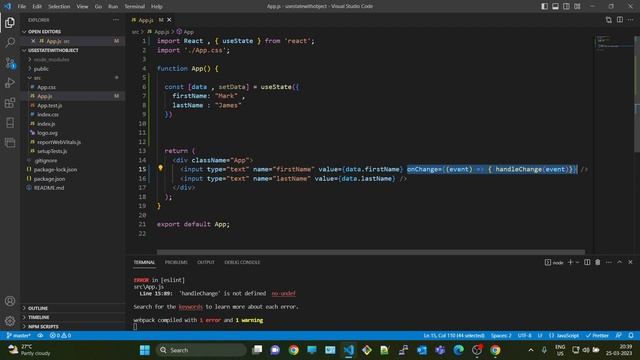Click Spaces: 2 indentation setting
Screen dimensions: 640x360
(501, 336)
